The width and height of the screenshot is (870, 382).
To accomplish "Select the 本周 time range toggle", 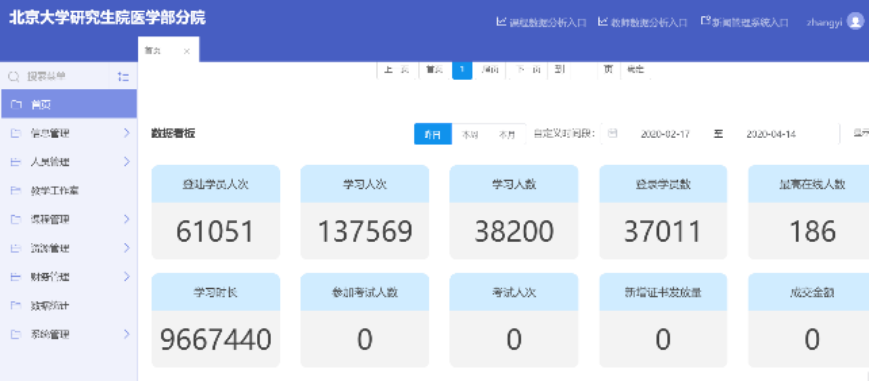I will coord(470,134).
